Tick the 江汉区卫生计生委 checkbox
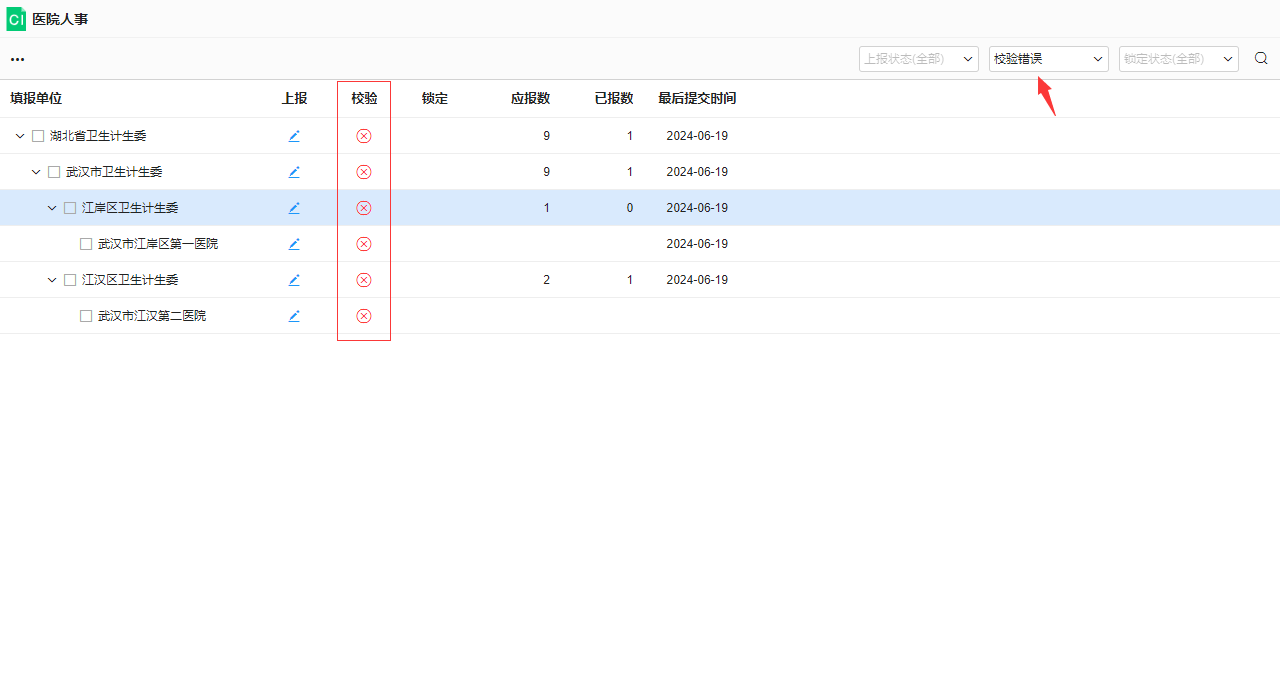Image resolution: width=1280 pixels, height=700 pixels. 70,280
